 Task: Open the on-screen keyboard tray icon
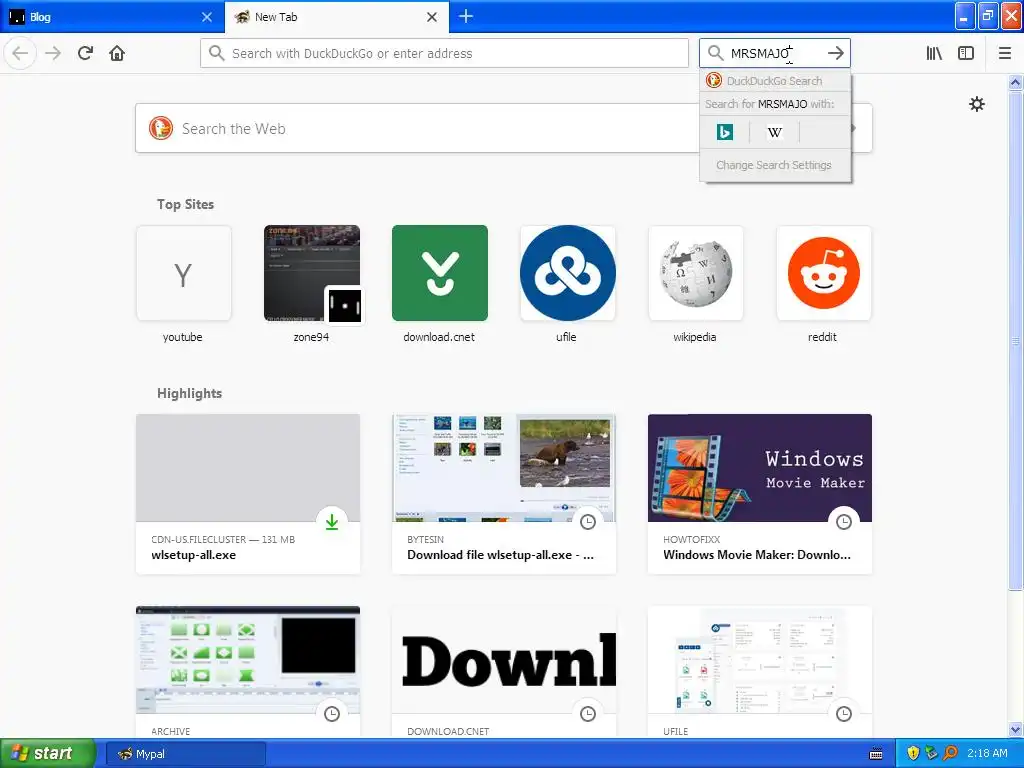[876, 754]
